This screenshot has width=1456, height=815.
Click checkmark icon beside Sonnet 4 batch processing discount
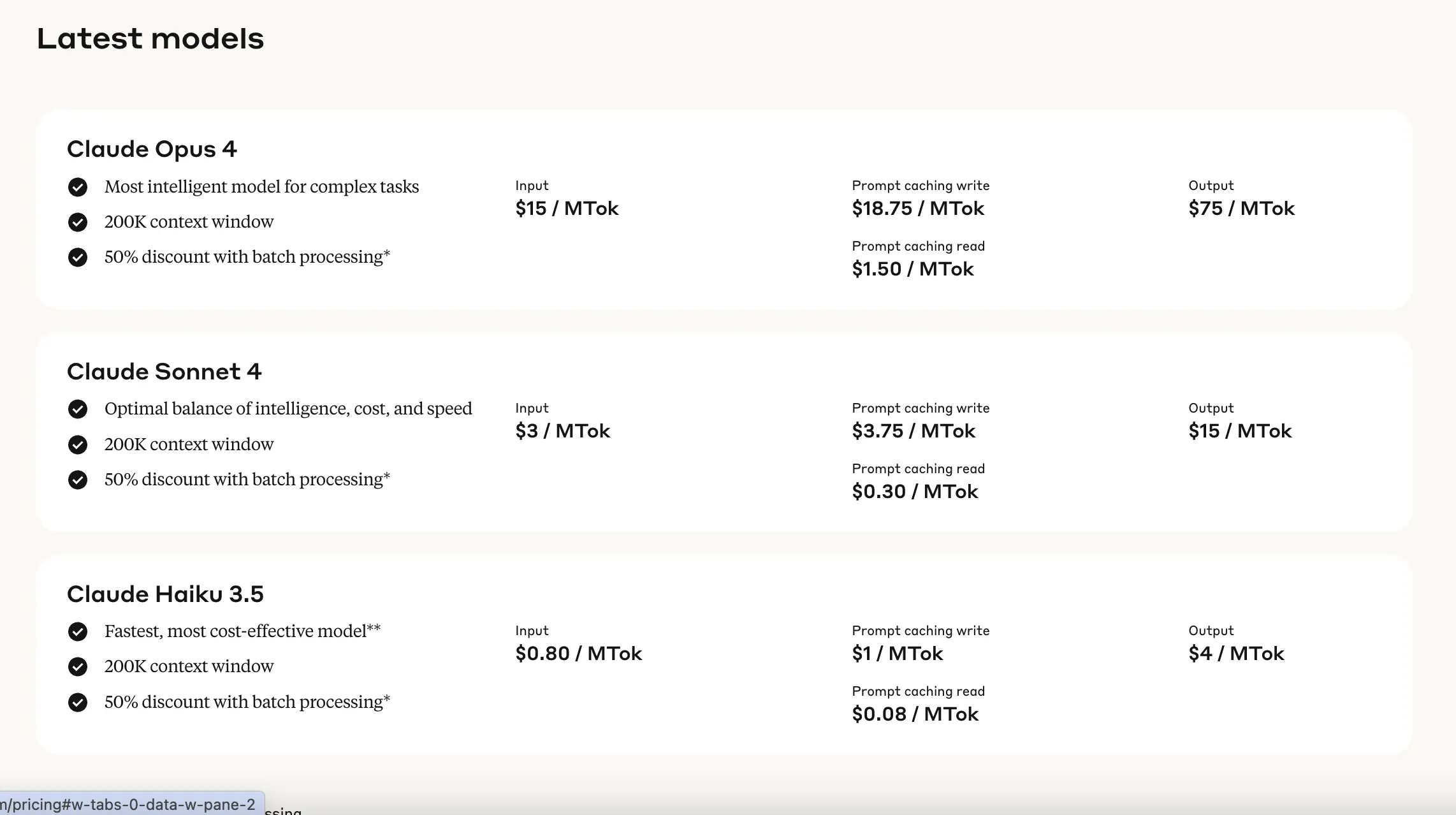click(78, 480)
